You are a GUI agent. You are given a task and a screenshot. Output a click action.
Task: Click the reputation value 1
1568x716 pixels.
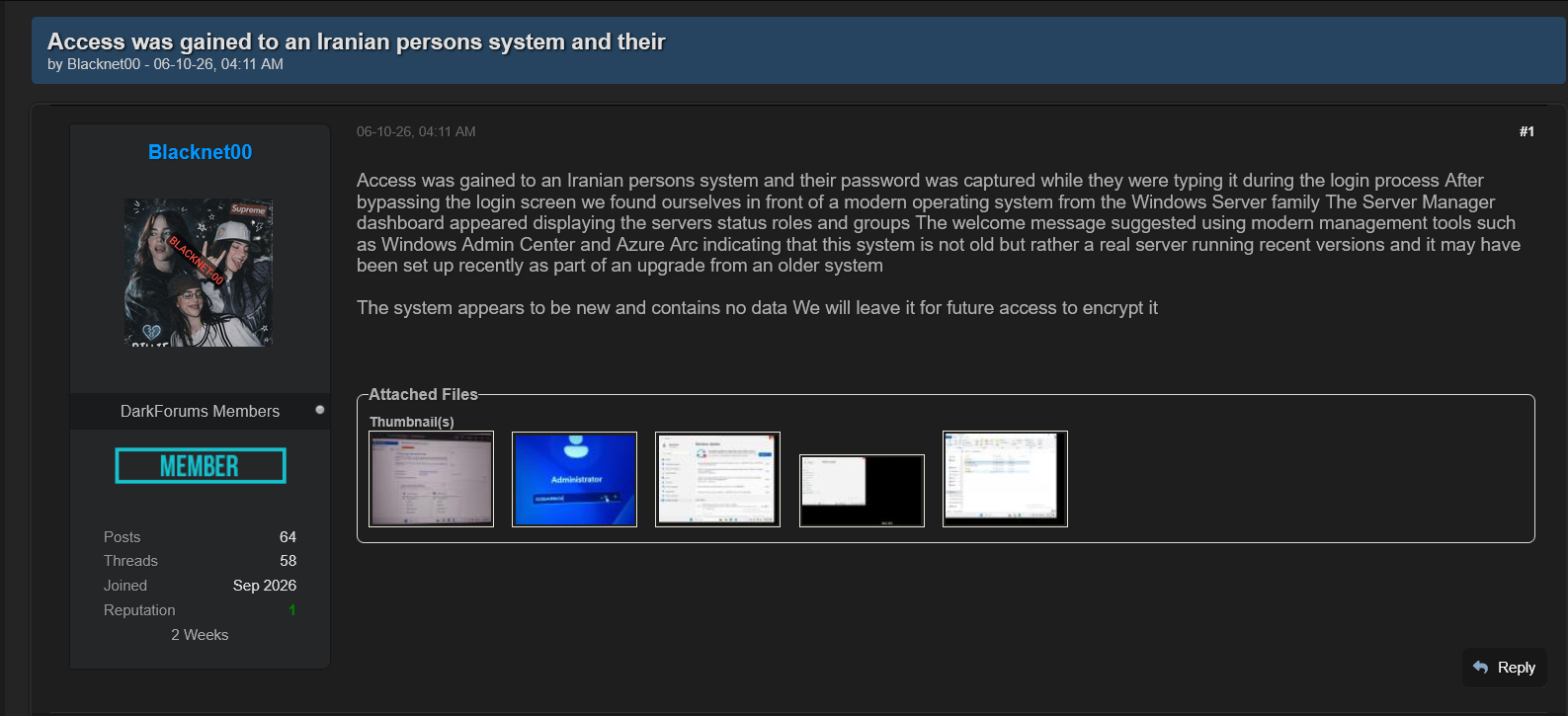292,610
